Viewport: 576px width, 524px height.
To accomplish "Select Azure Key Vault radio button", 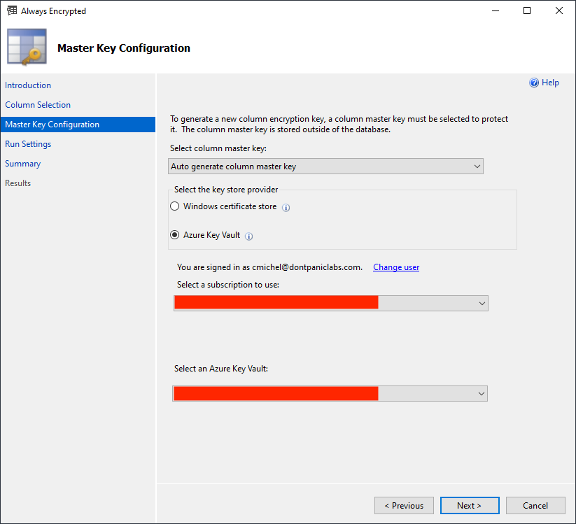I will point(175,234).
